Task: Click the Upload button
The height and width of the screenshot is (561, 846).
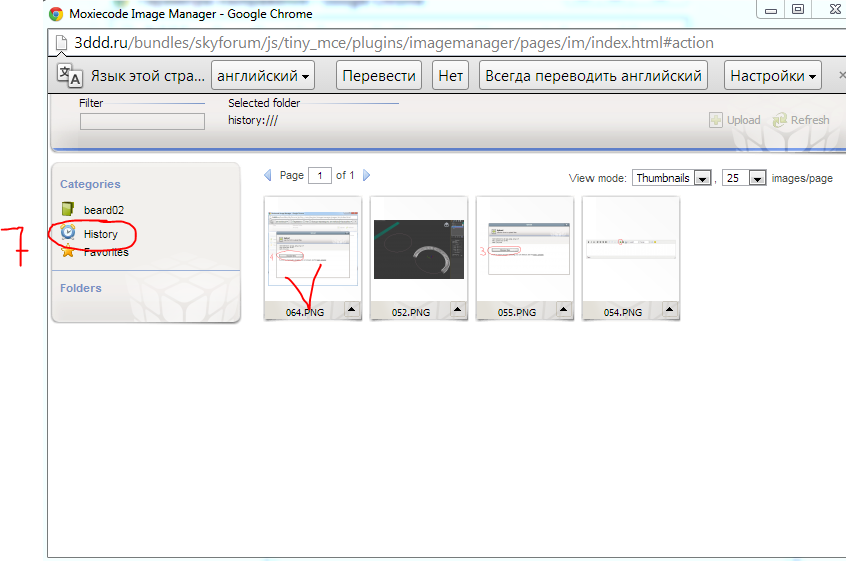Action: coord(735,120)
